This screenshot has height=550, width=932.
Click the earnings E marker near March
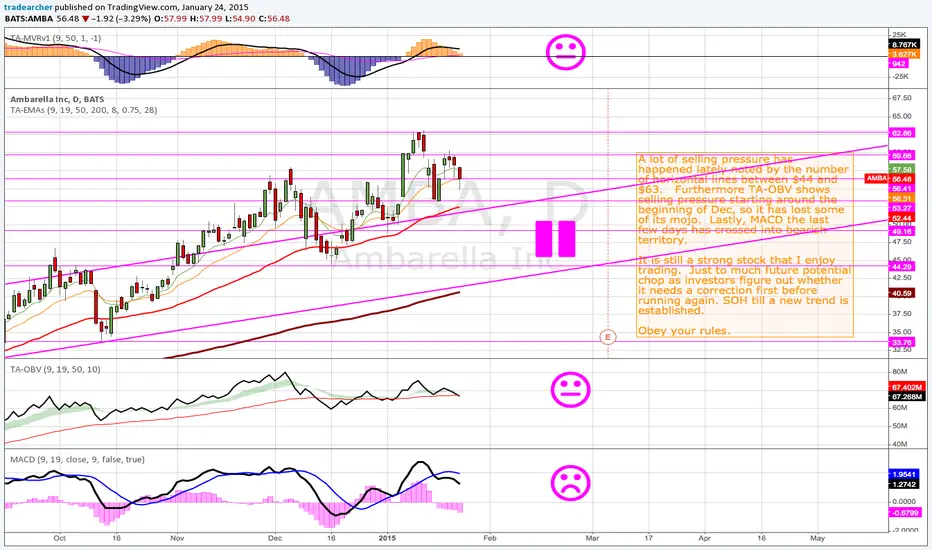[x=607, y=337]
